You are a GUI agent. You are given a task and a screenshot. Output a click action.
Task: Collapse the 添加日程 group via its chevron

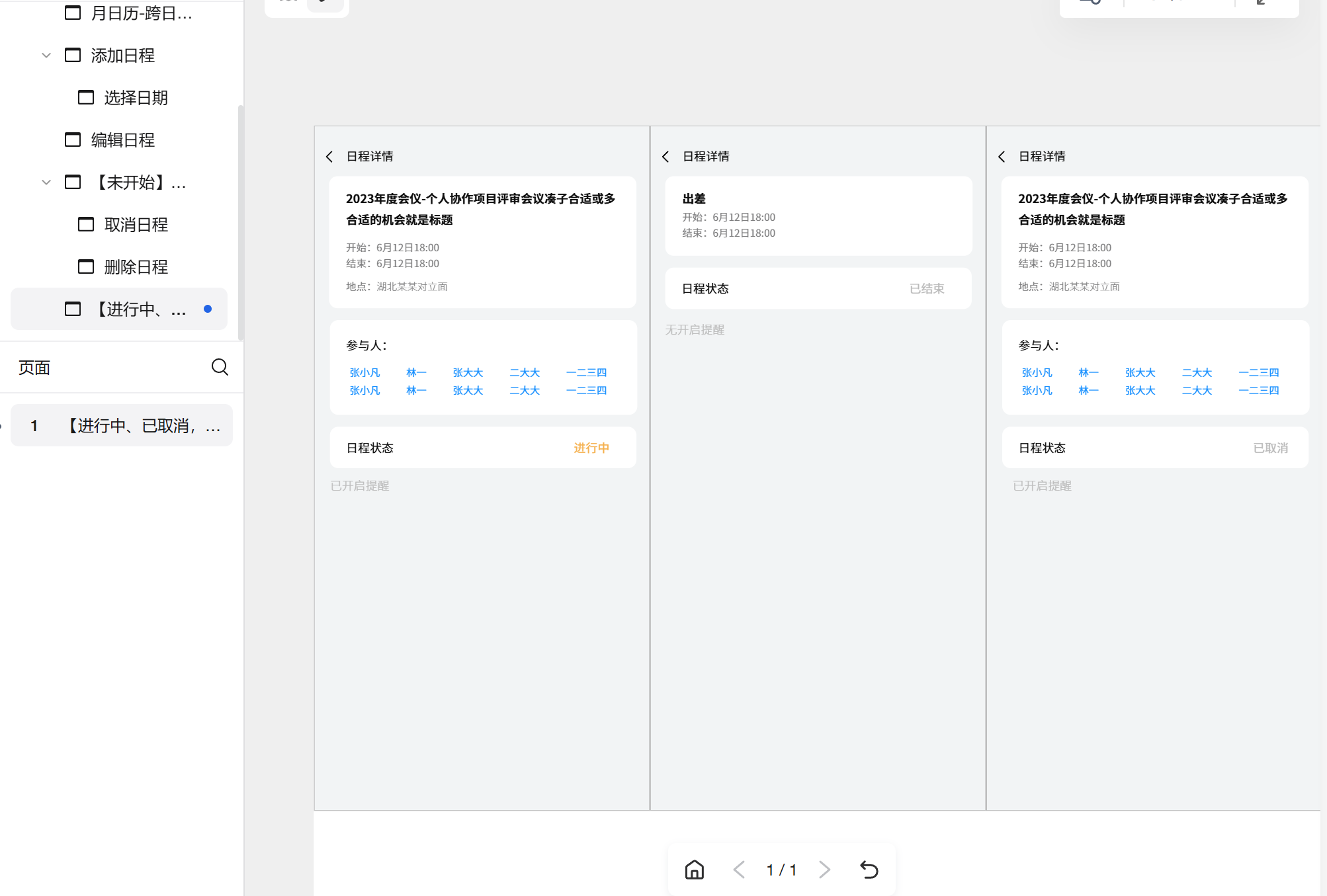click(x=46, y=55)
